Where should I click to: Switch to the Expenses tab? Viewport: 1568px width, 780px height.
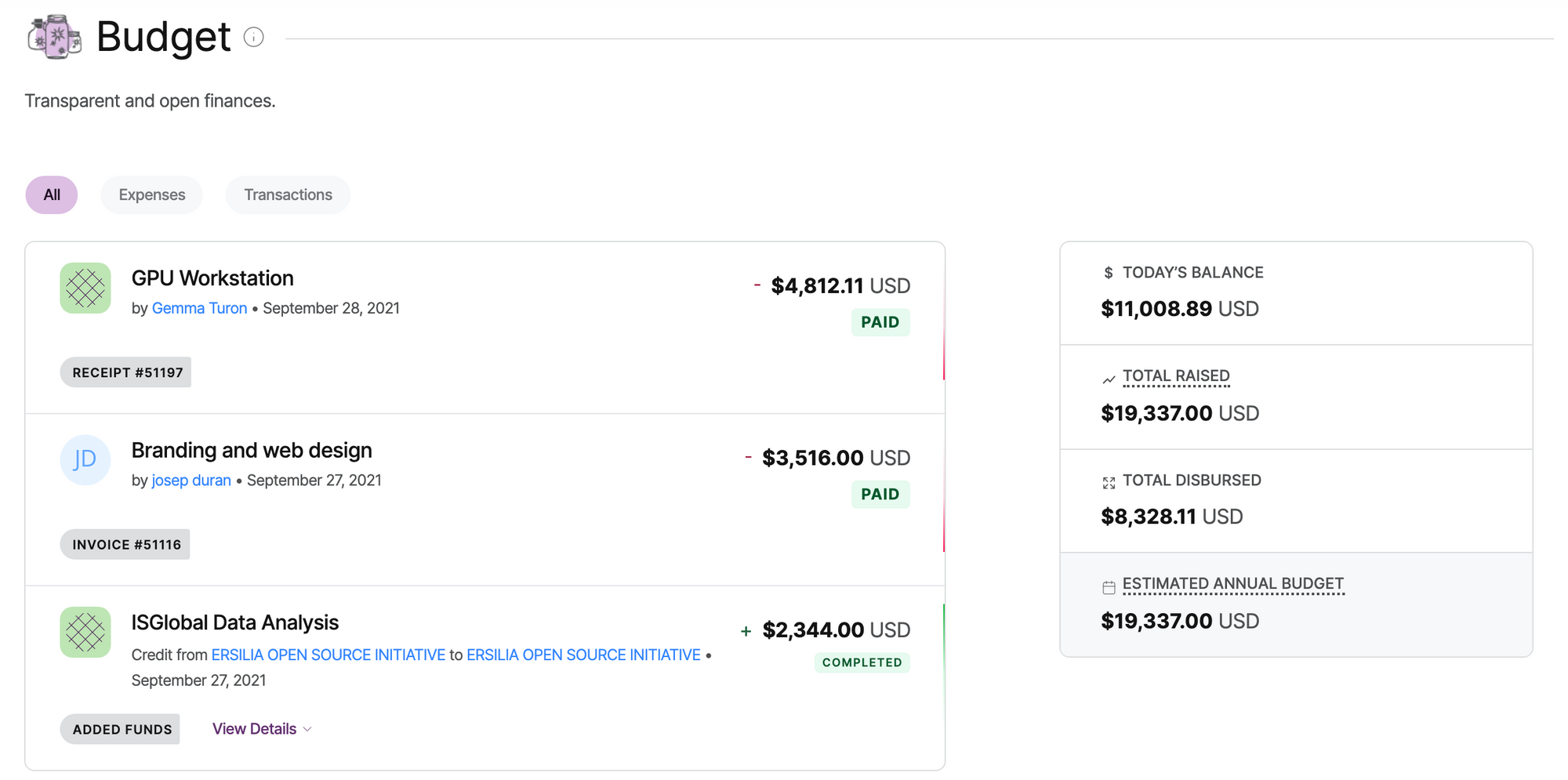pyautogui.click(x=152, y=195)
